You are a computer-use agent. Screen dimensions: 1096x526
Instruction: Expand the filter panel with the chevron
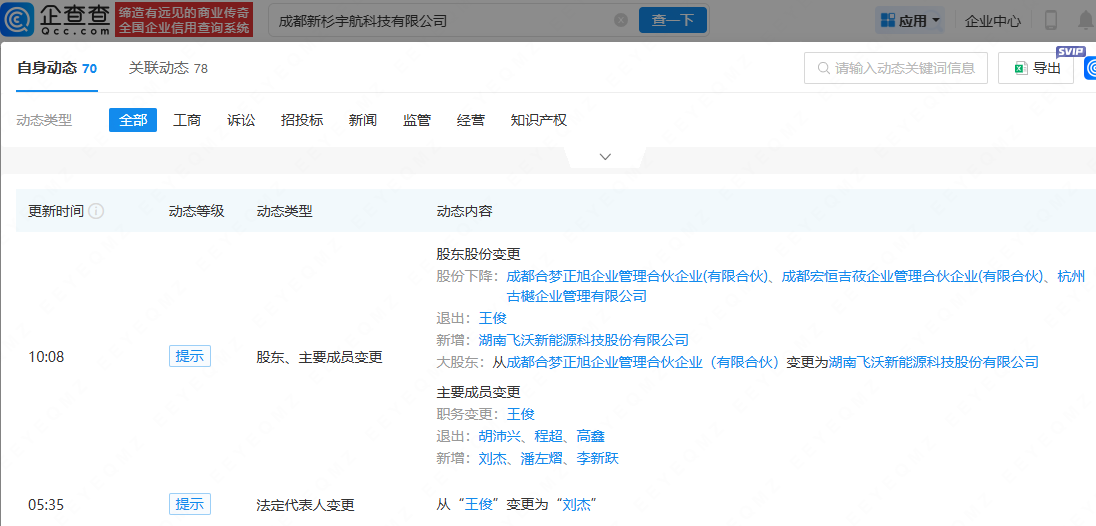coord(605,157)
